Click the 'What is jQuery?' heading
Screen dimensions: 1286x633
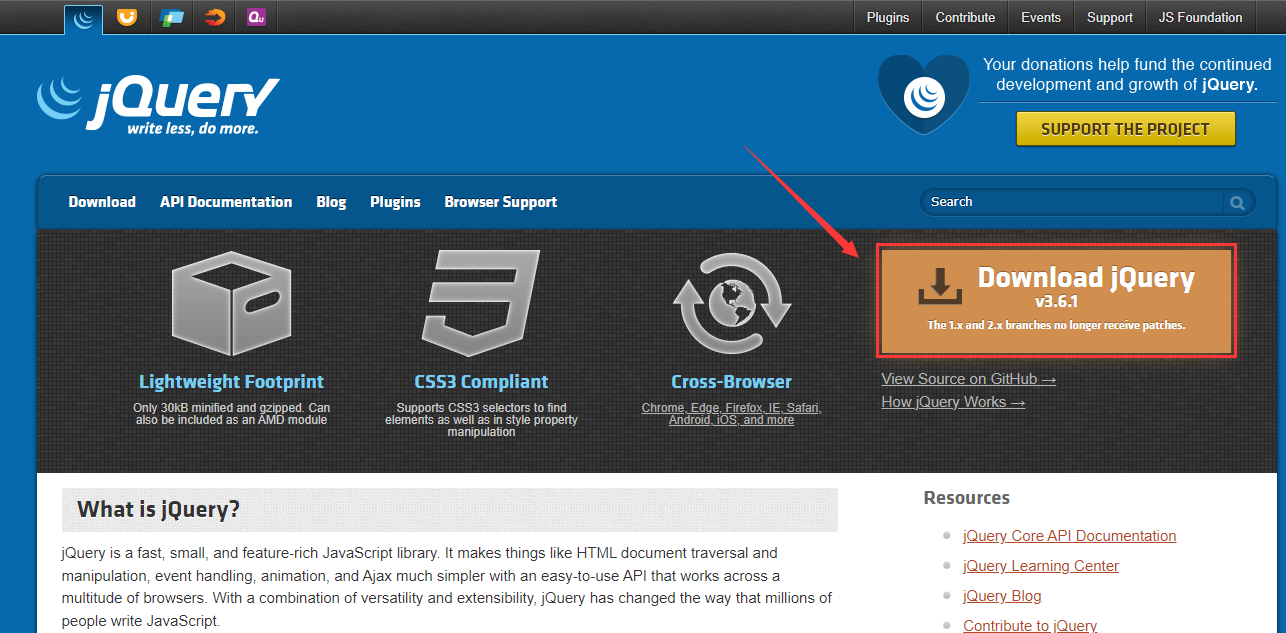pyautogui.click(x=159, y=509)
